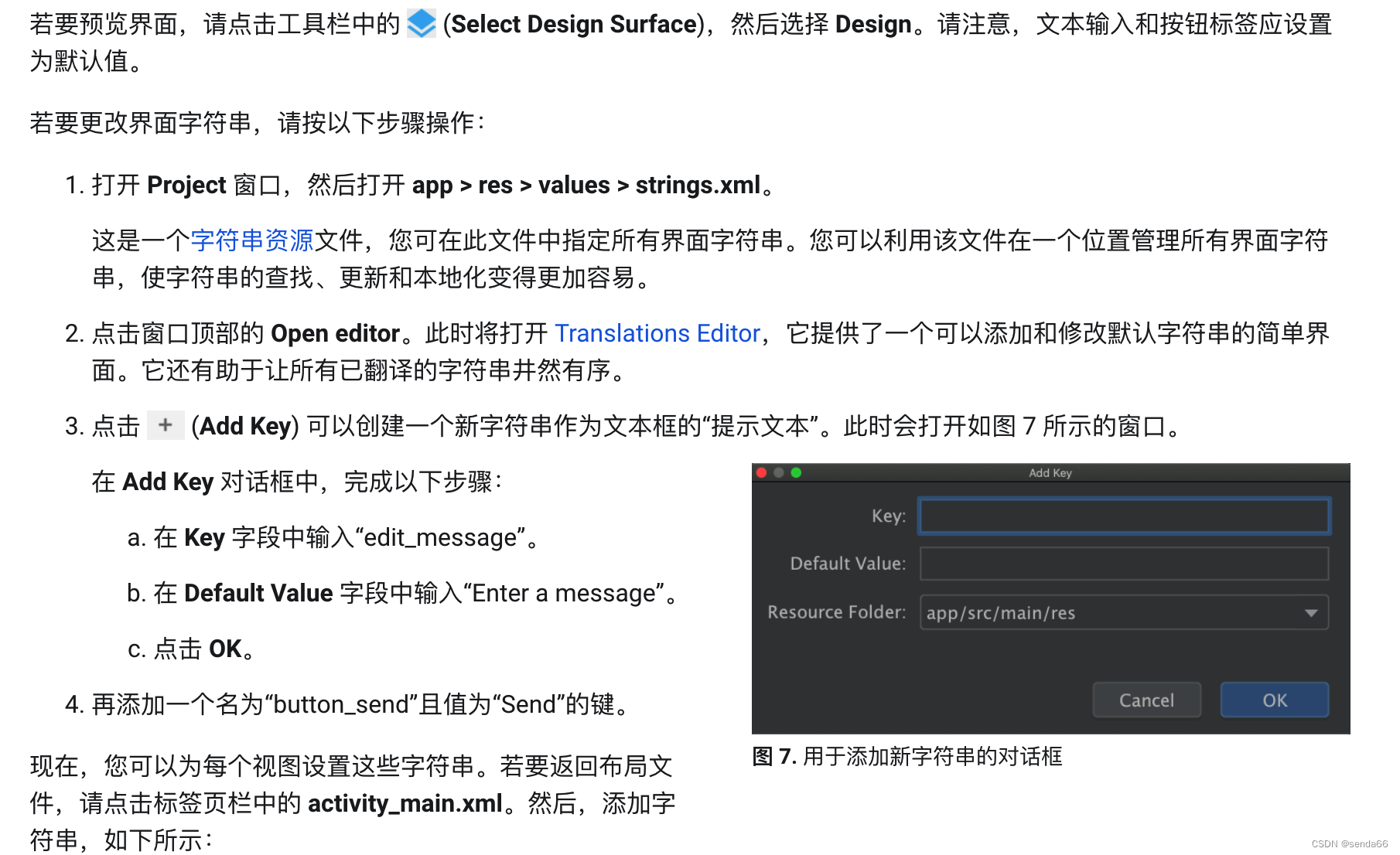
Task: Click the text edit_message in step a
Action: coord(440,537)
